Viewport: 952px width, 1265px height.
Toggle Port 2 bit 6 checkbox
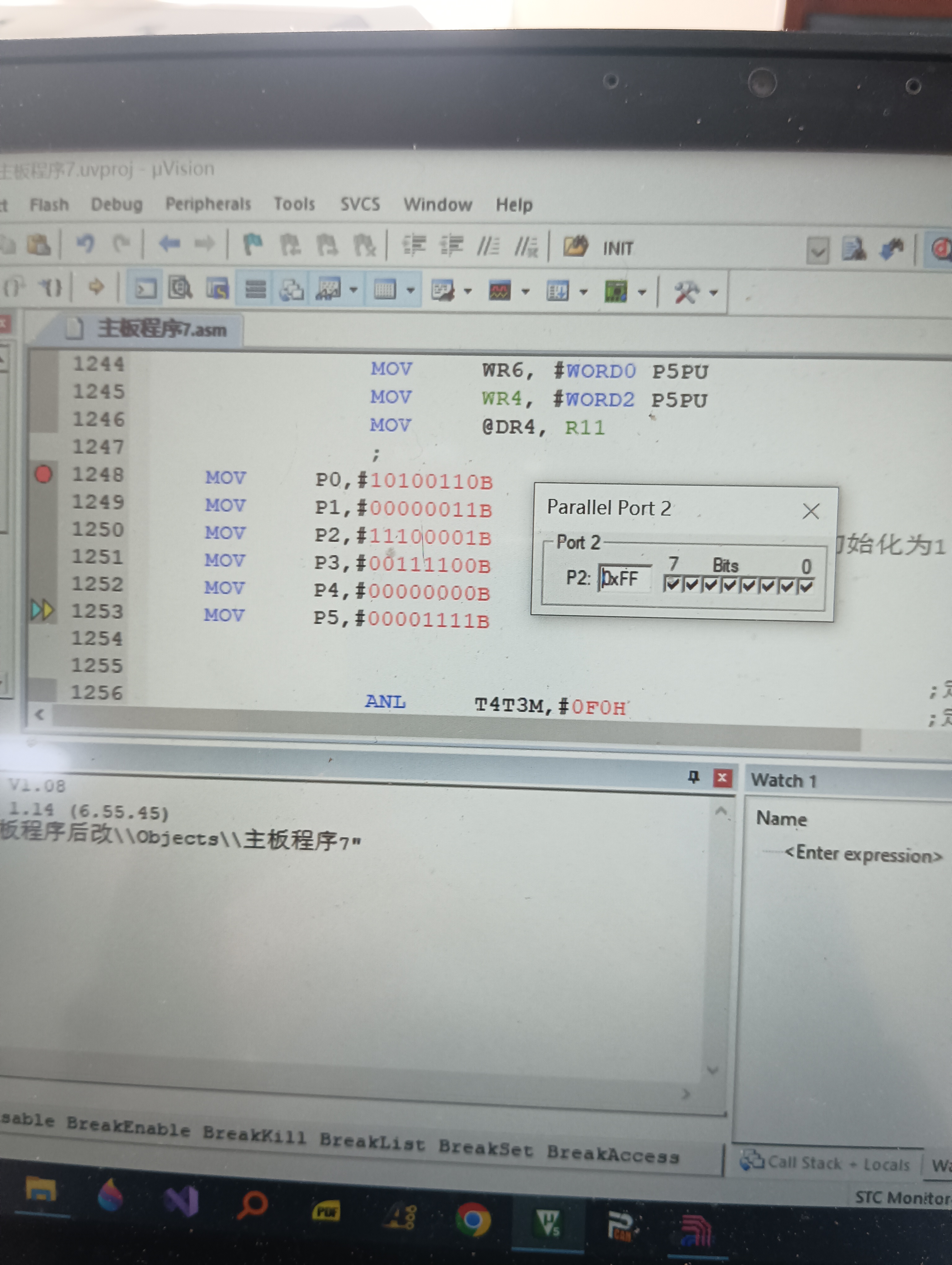point(692,584)
